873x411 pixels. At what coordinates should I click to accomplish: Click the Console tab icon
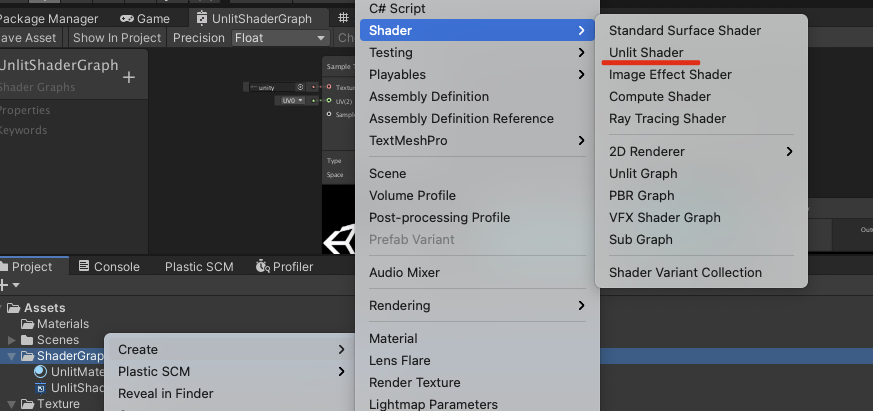point(84,266)
